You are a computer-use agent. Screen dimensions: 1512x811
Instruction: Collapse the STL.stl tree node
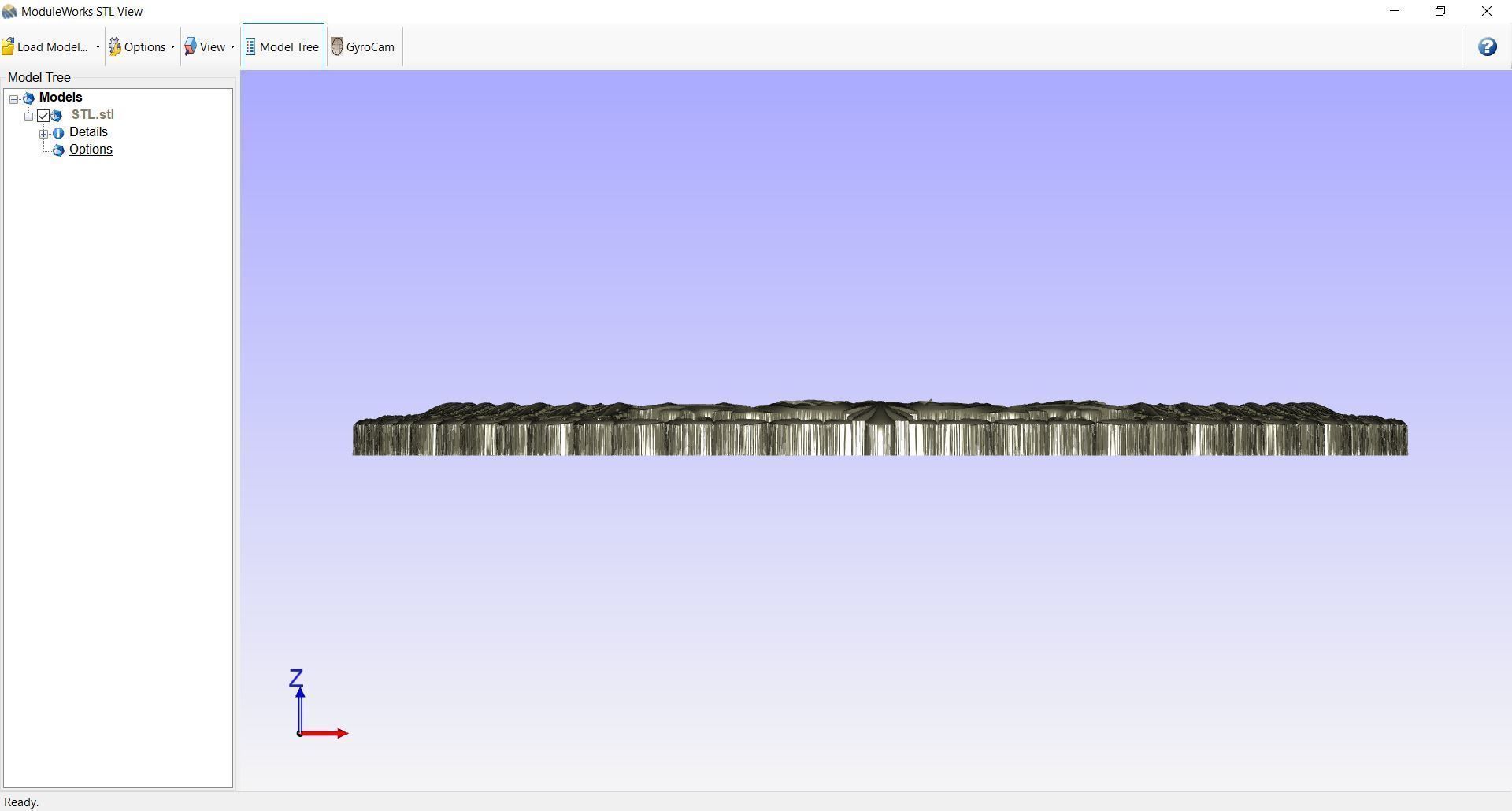[x=28, y=117]
